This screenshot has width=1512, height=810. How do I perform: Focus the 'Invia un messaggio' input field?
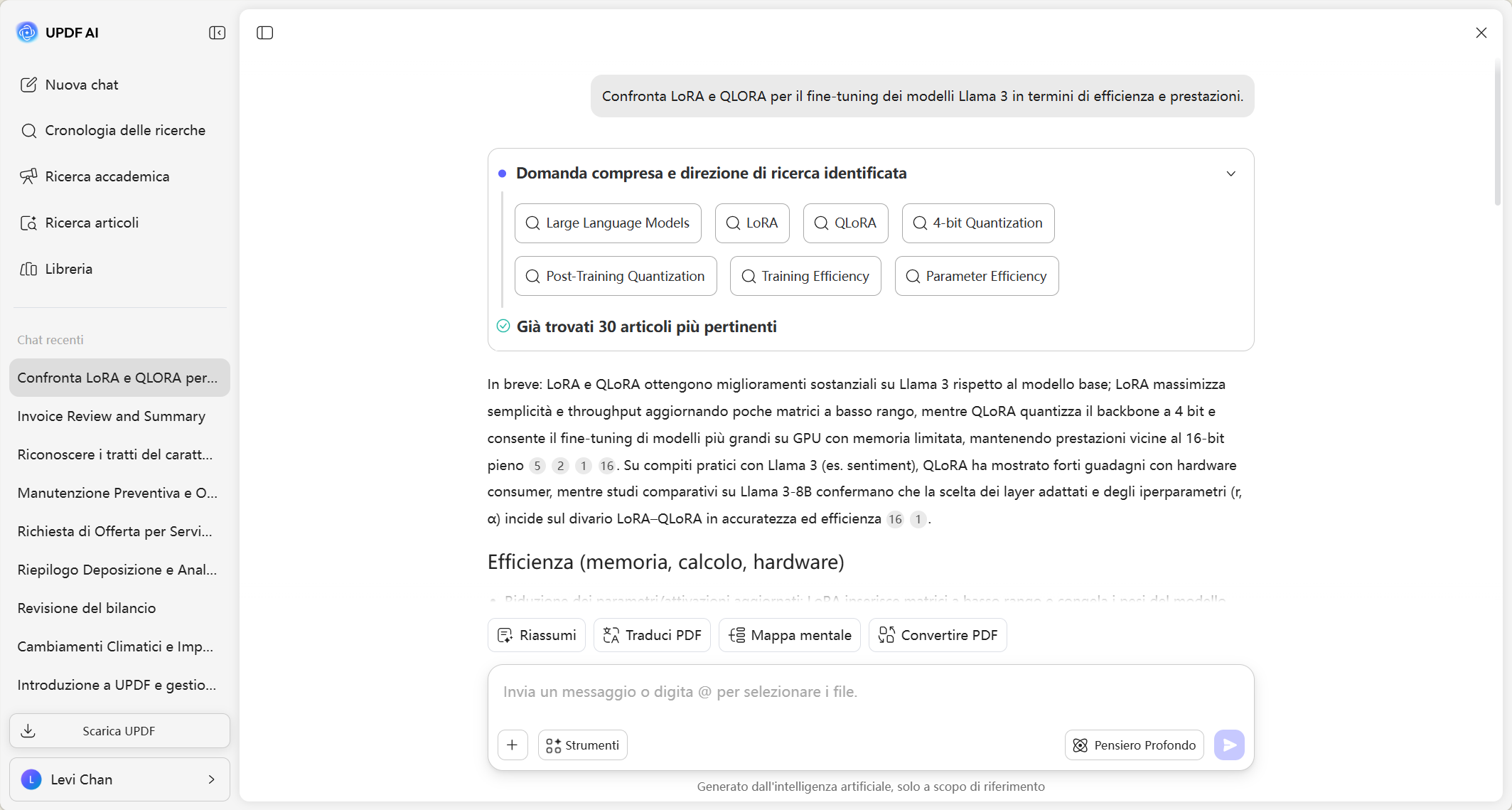pos(871,692)
